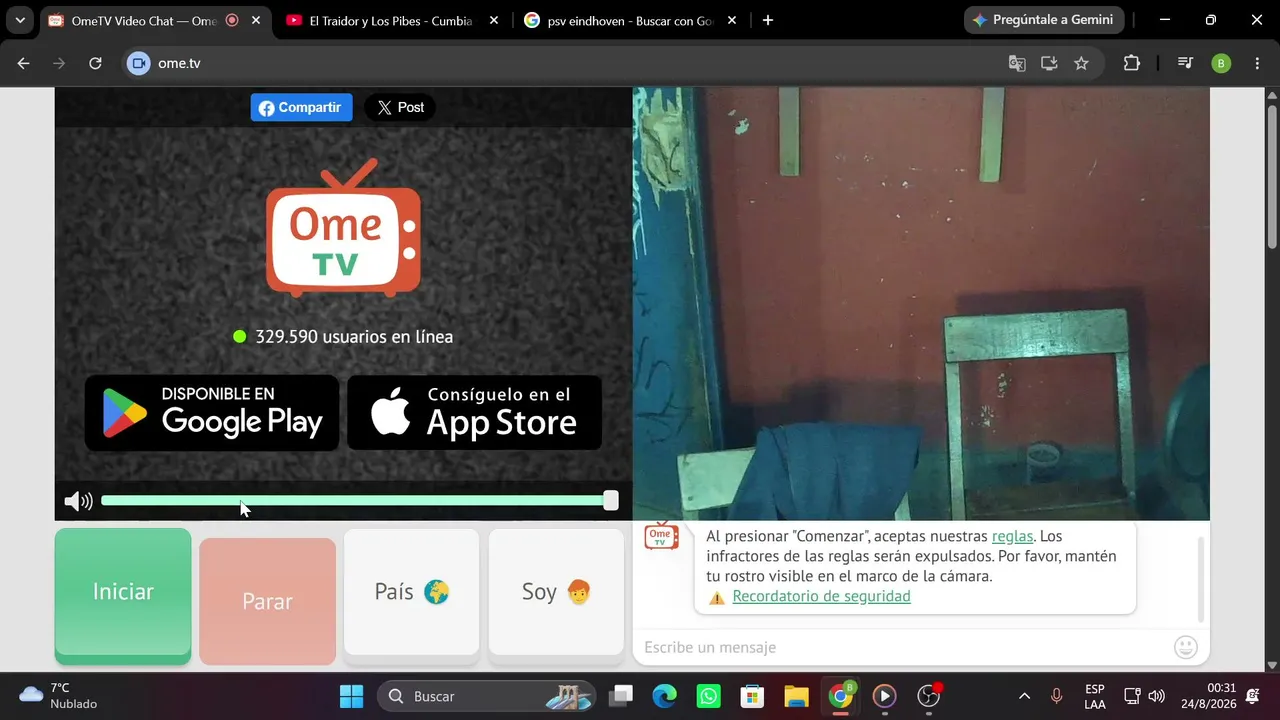Click the Pregúntale a Gemini button
Image resolution: width=1280 pixels, height=720 pixels.
tap(1044, 20)
